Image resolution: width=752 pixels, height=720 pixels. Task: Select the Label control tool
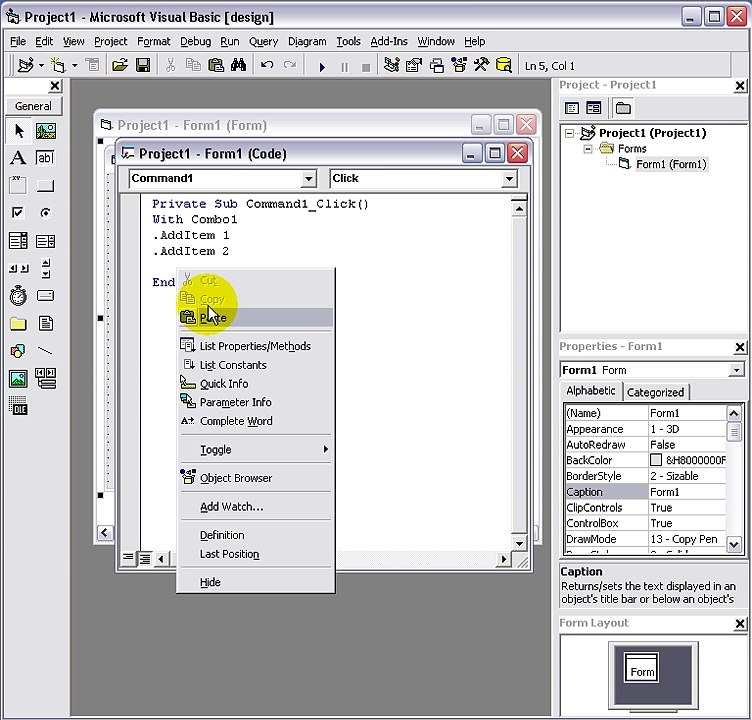tap(18, 157)
